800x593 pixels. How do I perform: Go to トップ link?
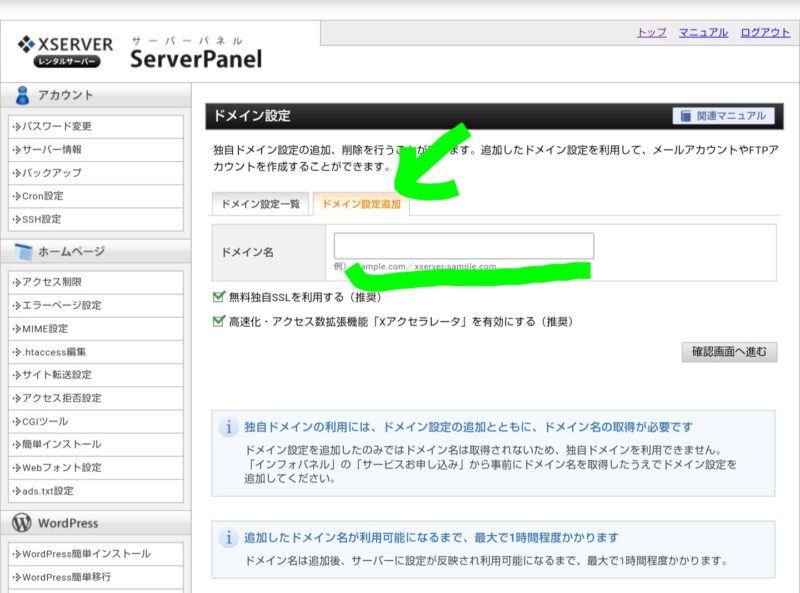tap(652, 33)
